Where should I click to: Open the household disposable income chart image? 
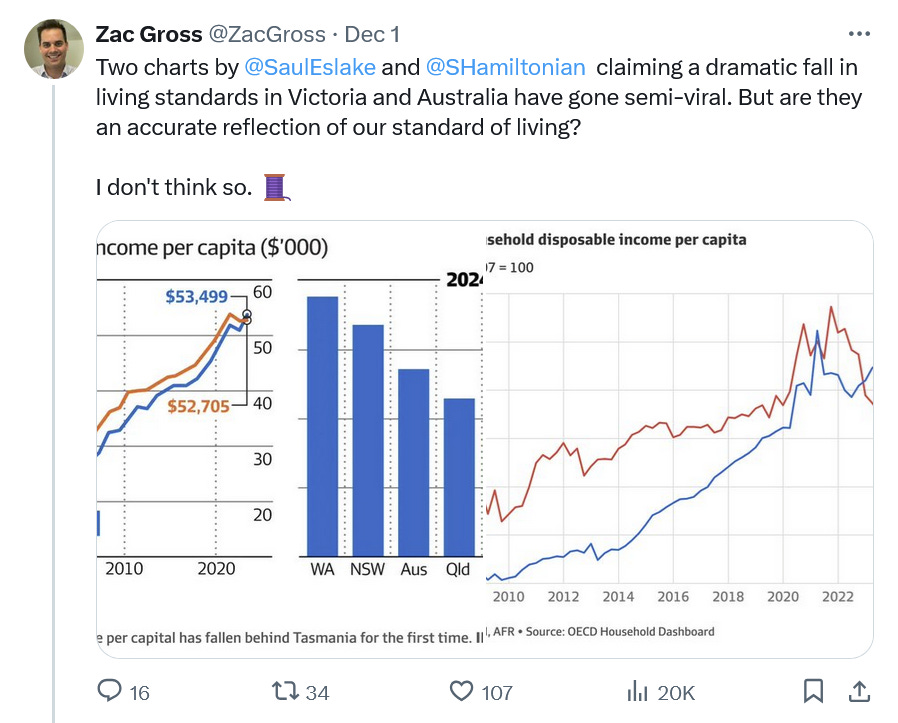(679, 439)
